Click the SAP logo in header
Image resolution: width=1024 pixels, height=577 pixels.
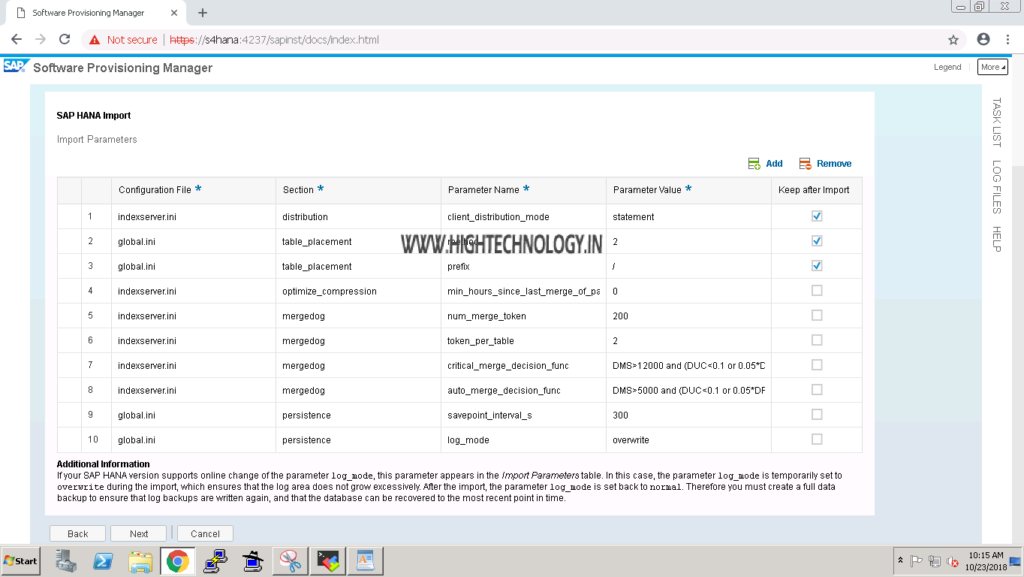click(14, 67)
